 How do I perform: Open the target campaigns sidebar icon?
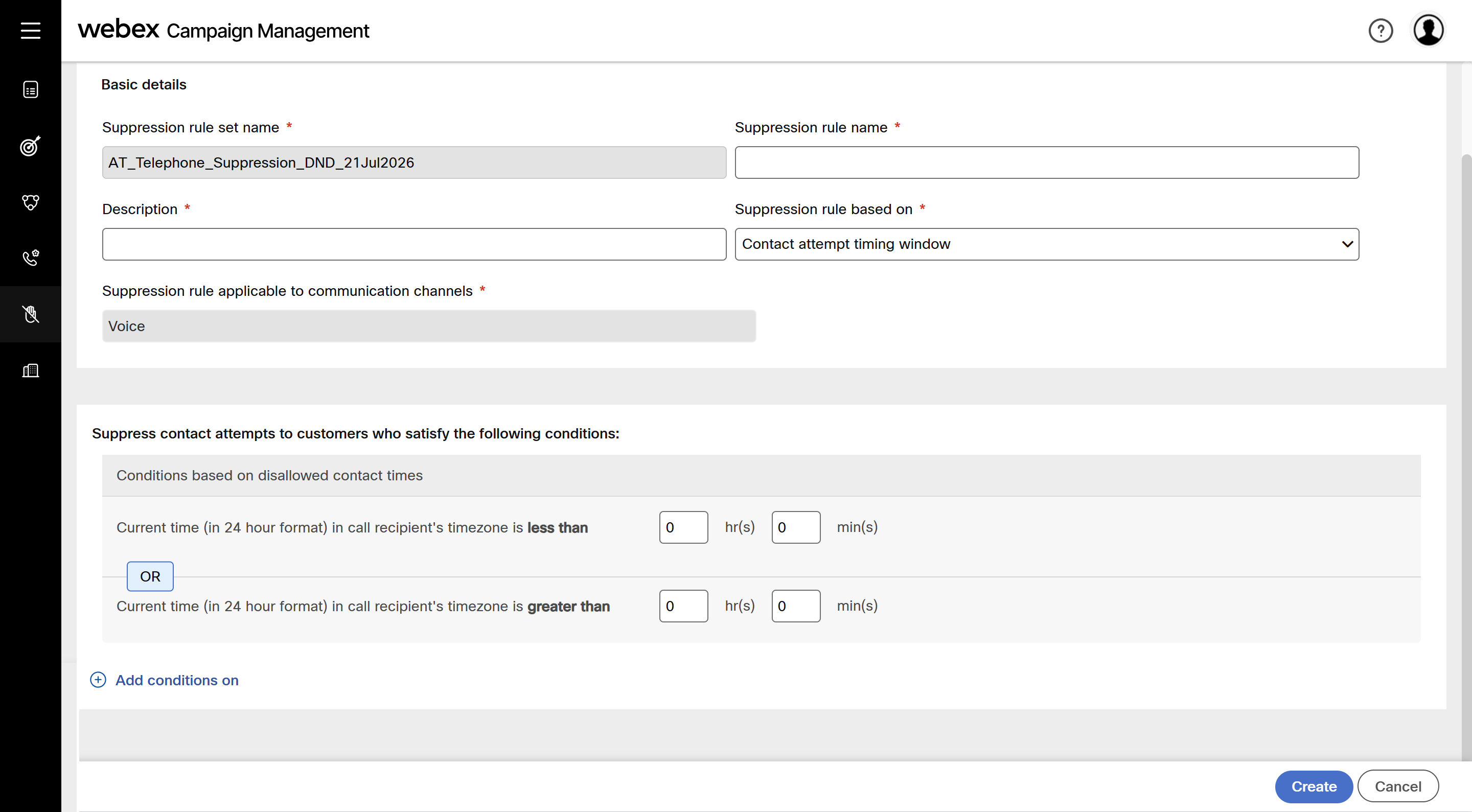point(30,146)
